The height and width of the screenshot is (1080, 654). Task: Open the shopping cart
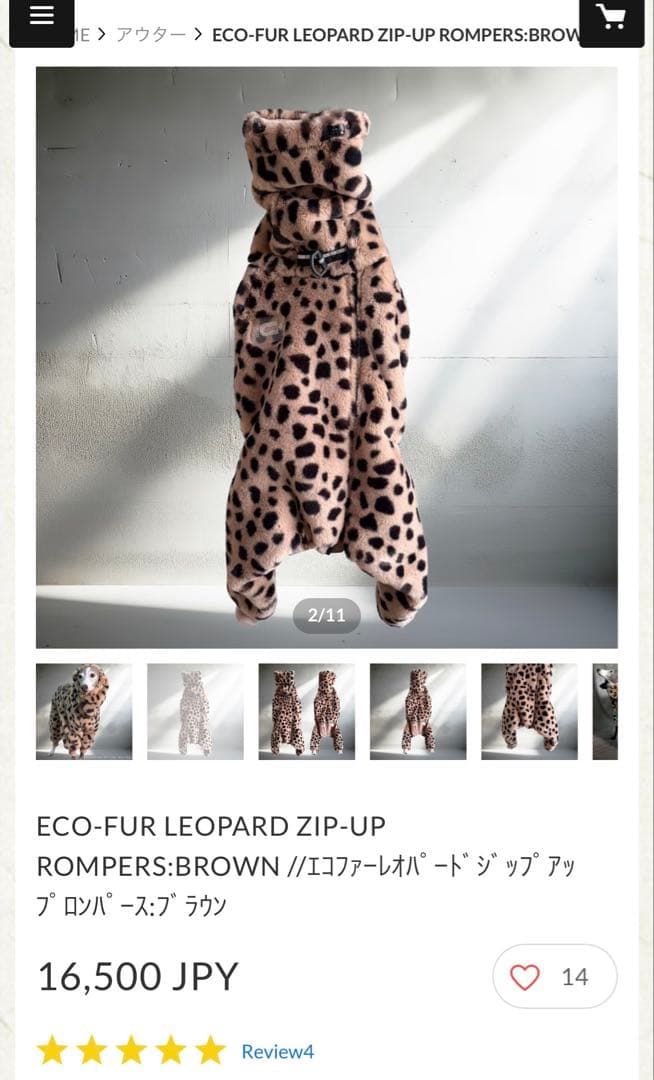click(x=611, y=20)
